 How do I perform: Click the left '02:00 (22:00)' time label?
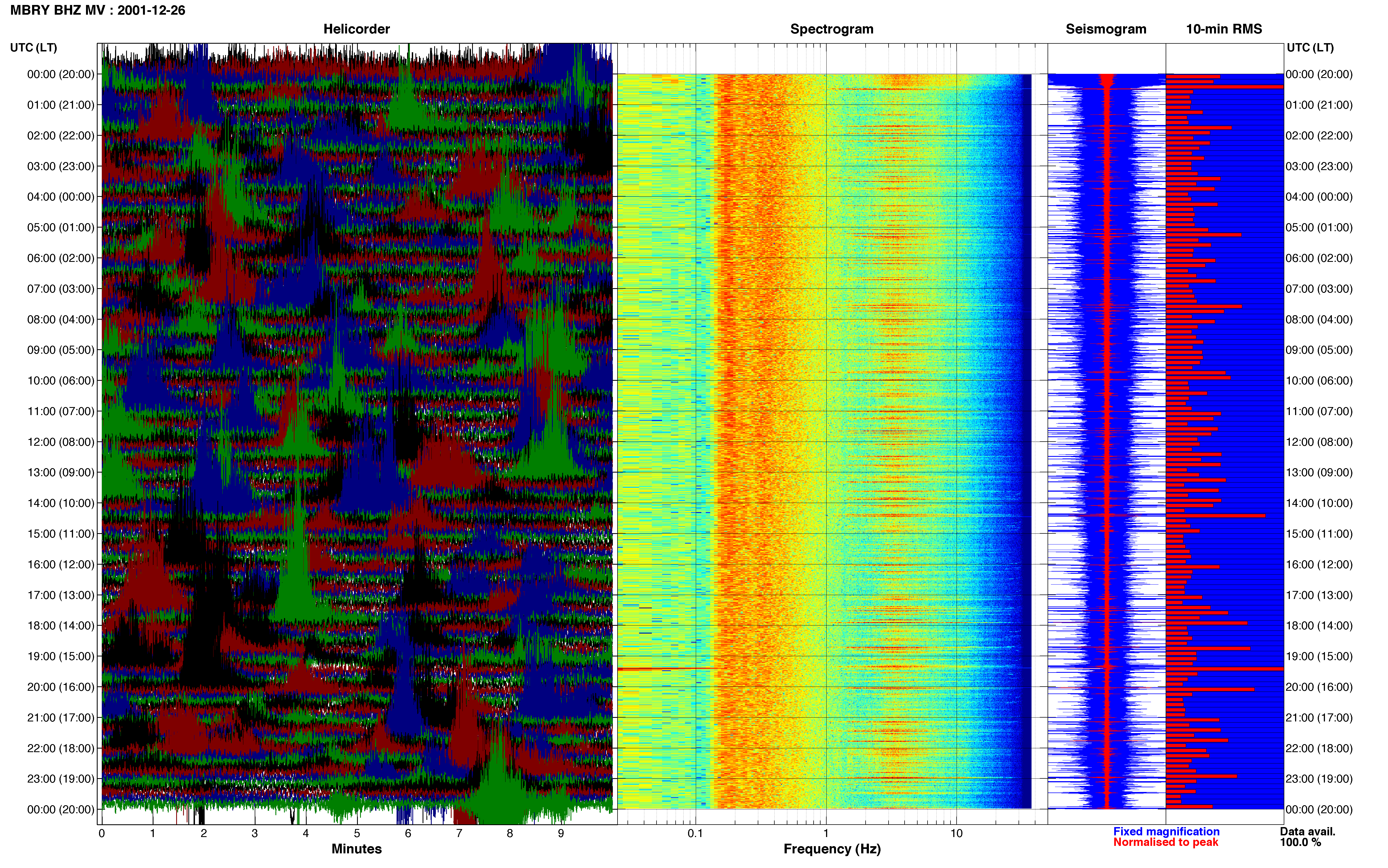60,135
